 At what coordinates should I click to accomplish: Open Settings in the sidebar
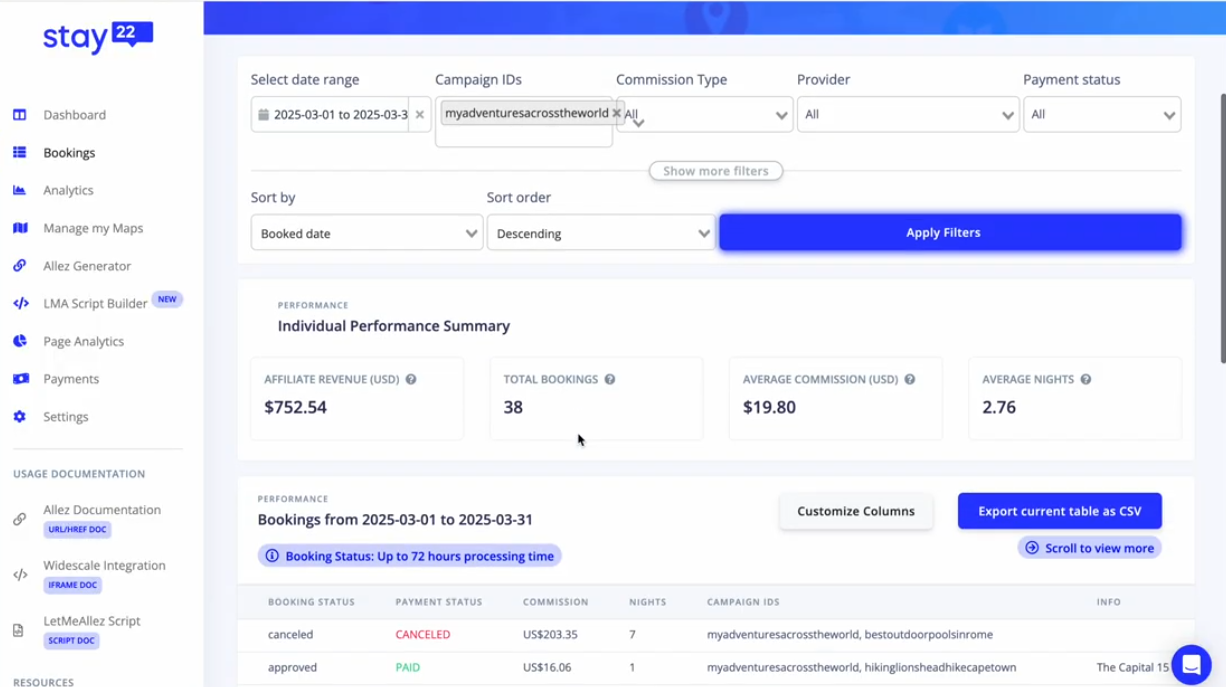click(66, 417)
